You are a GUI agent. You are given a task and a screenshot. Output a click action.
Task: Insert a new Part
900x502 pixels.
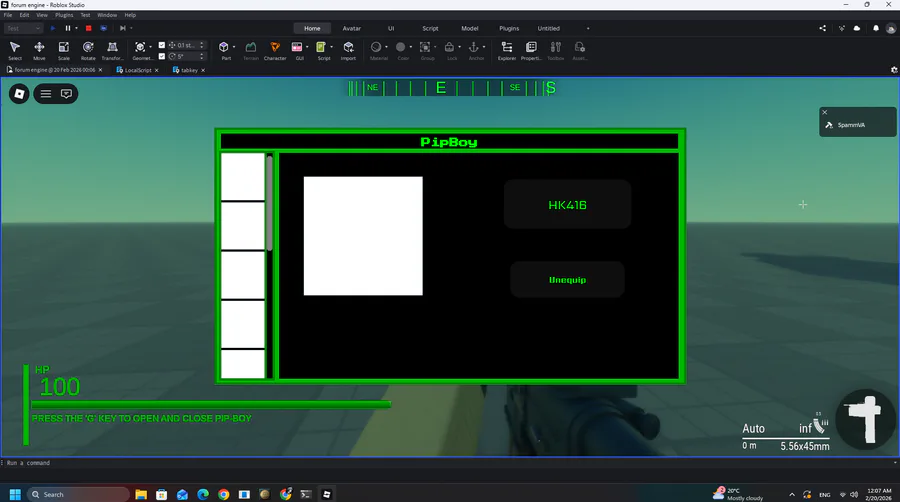(x=224, y=50)
